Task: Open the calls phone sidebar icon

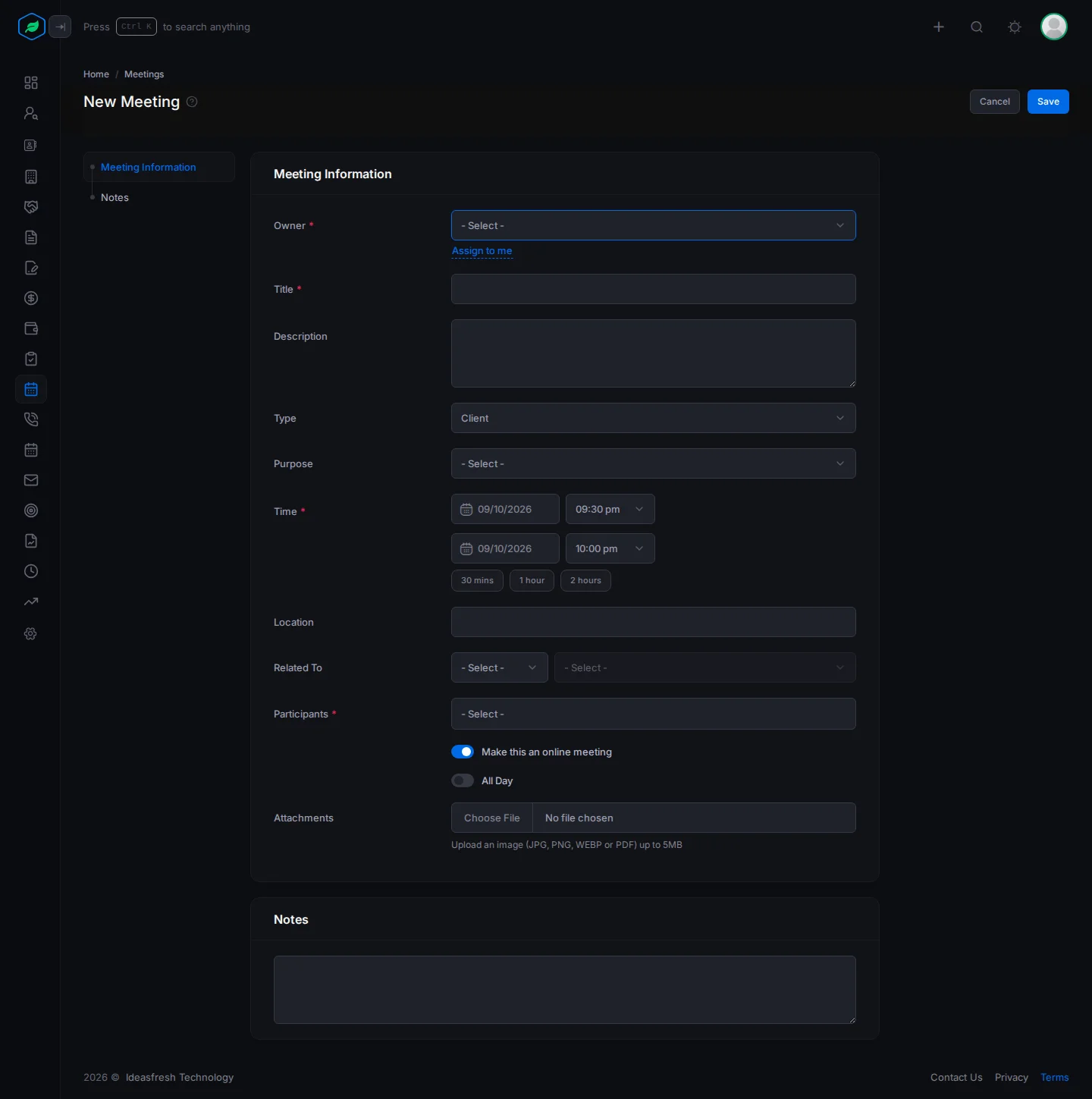Action: [31, 419]
